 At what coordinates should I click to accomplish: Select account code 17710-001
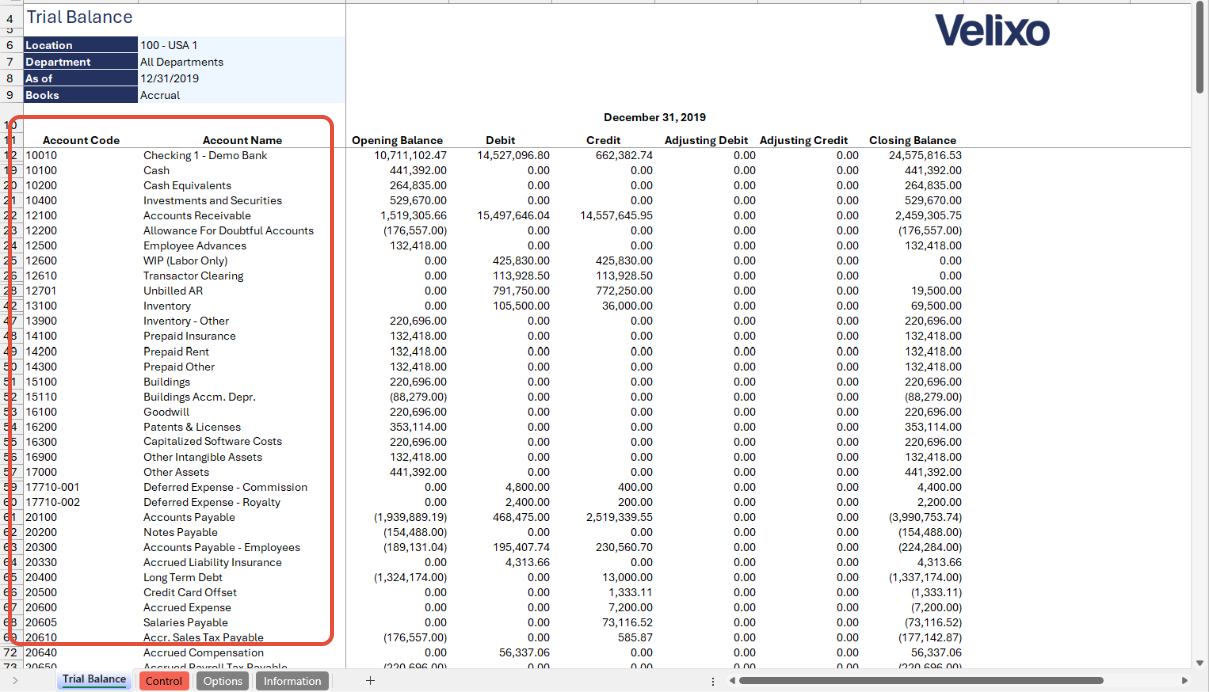pyautogui.click(x=52, y=487)
